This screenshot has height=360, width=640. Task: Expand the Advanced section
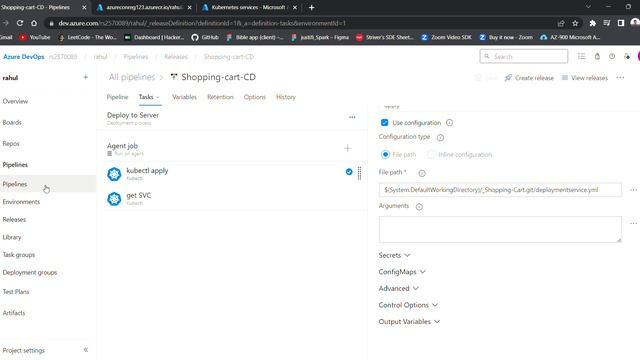click(x=399, y=289)
